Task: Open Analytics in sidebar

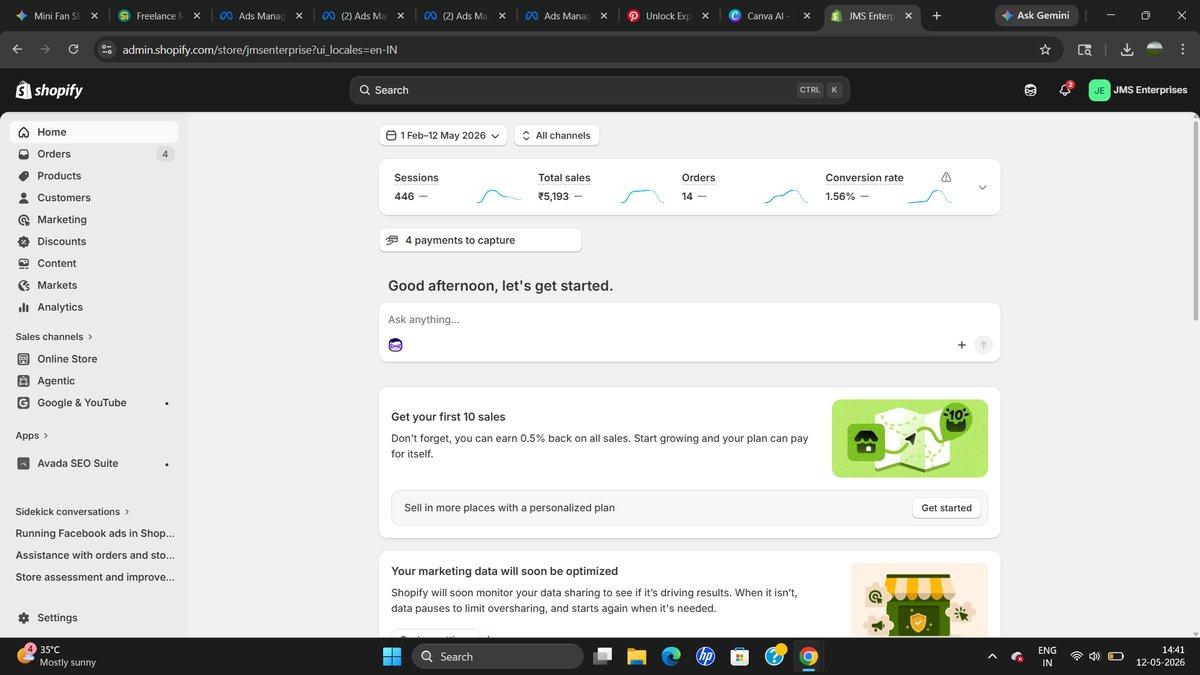Action: [94, 308]
